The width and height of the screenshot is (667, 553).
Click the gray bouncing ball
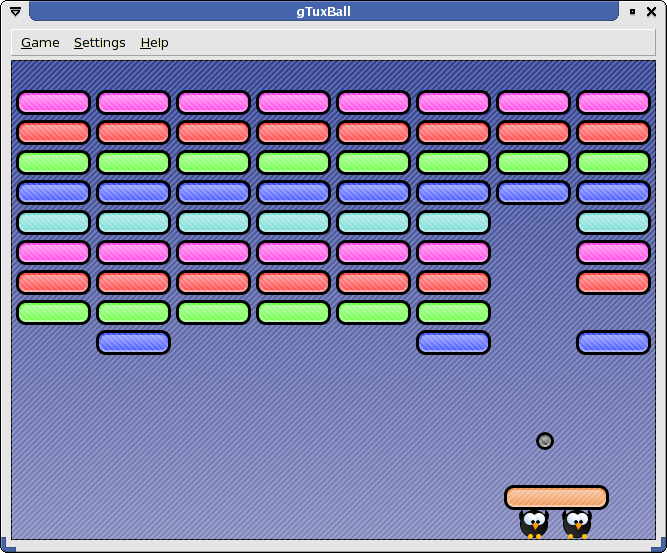545,441
